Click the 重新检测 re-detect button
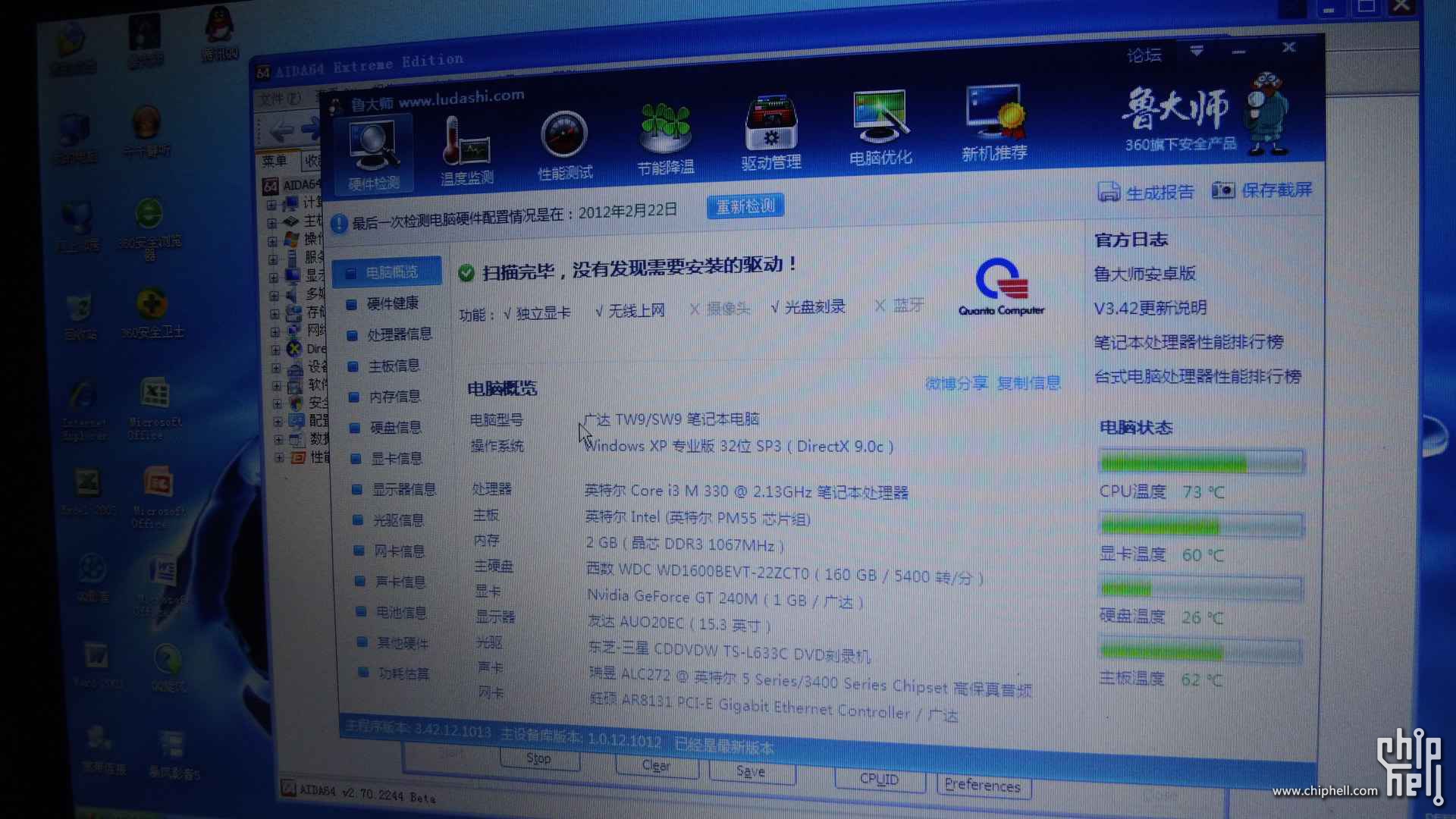The image size is (1456, 819). pos(745,206)
